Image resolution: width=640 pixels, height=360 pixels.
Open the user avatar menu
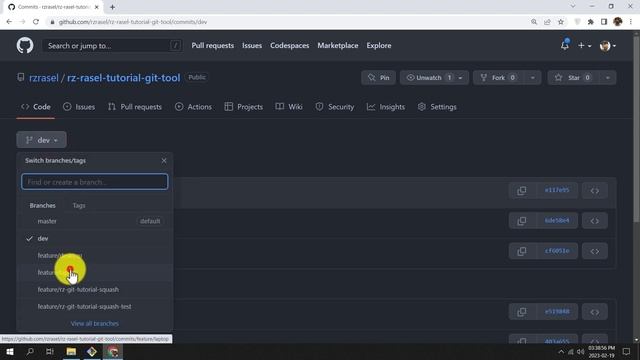[x=608, y=46]
